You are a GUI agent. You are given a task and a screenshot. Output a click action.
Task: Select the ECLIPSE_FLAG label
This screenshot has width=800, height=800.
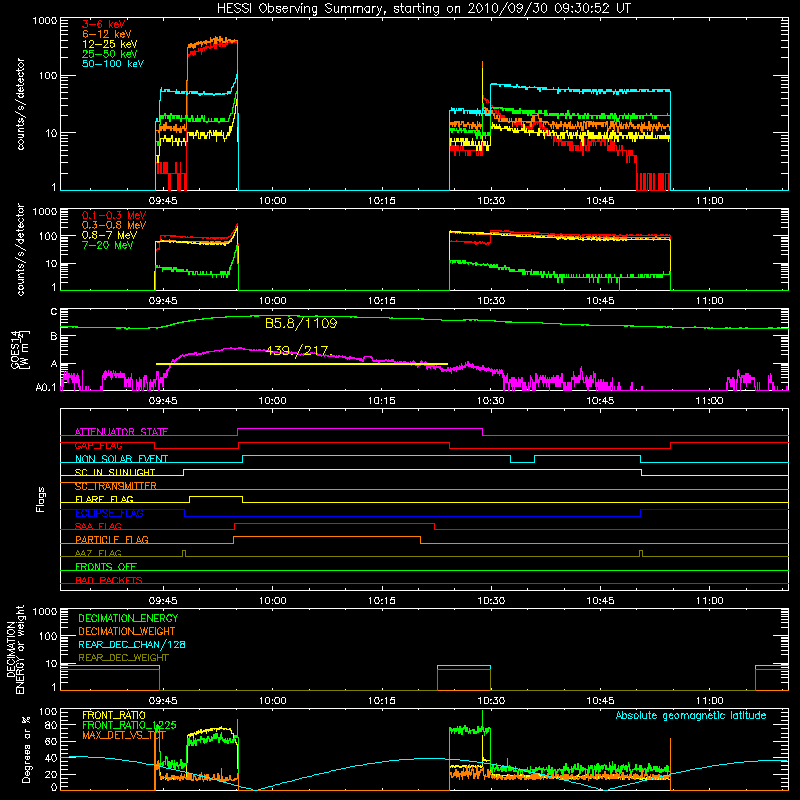[x=109, y=513]
